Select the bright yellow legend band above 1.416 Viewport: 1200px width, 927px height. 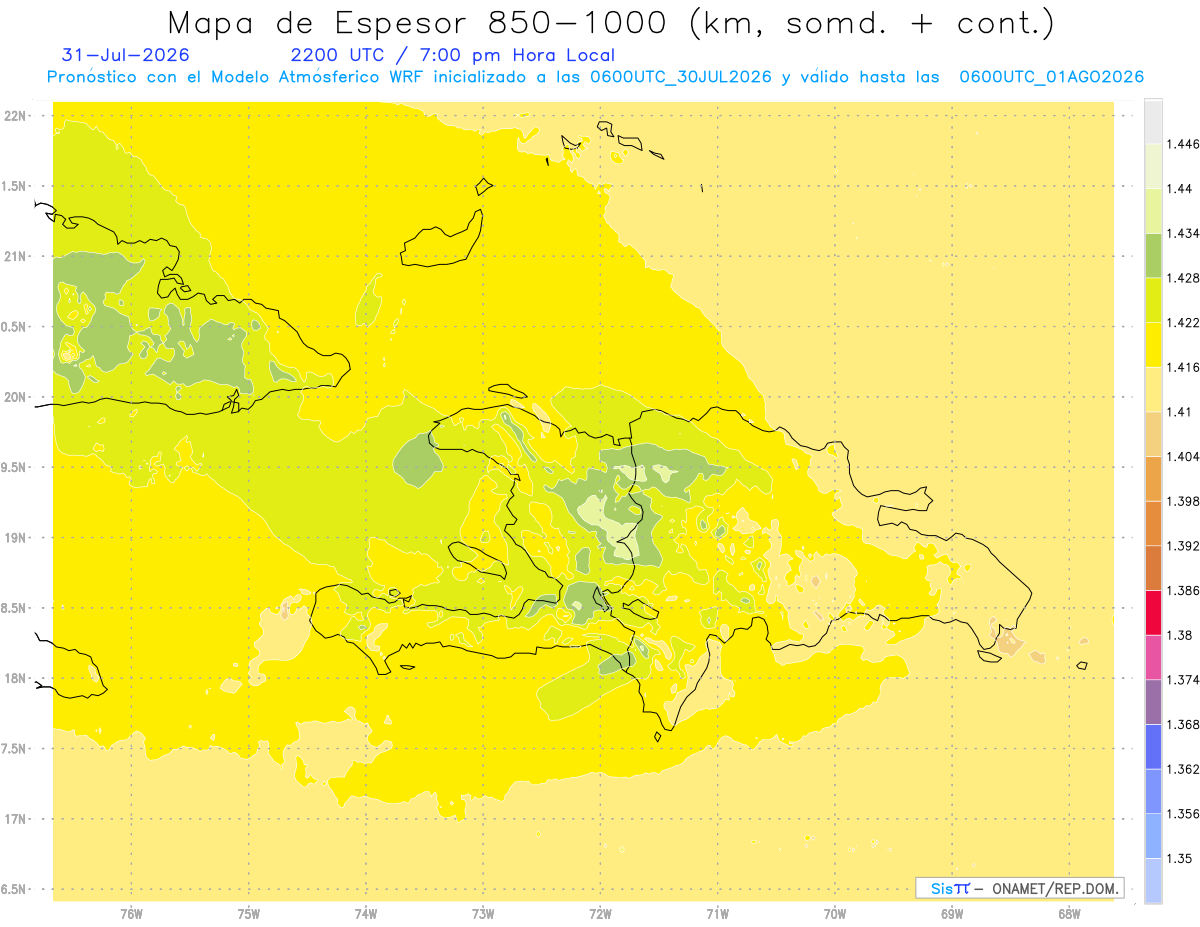click(1153, 344)
